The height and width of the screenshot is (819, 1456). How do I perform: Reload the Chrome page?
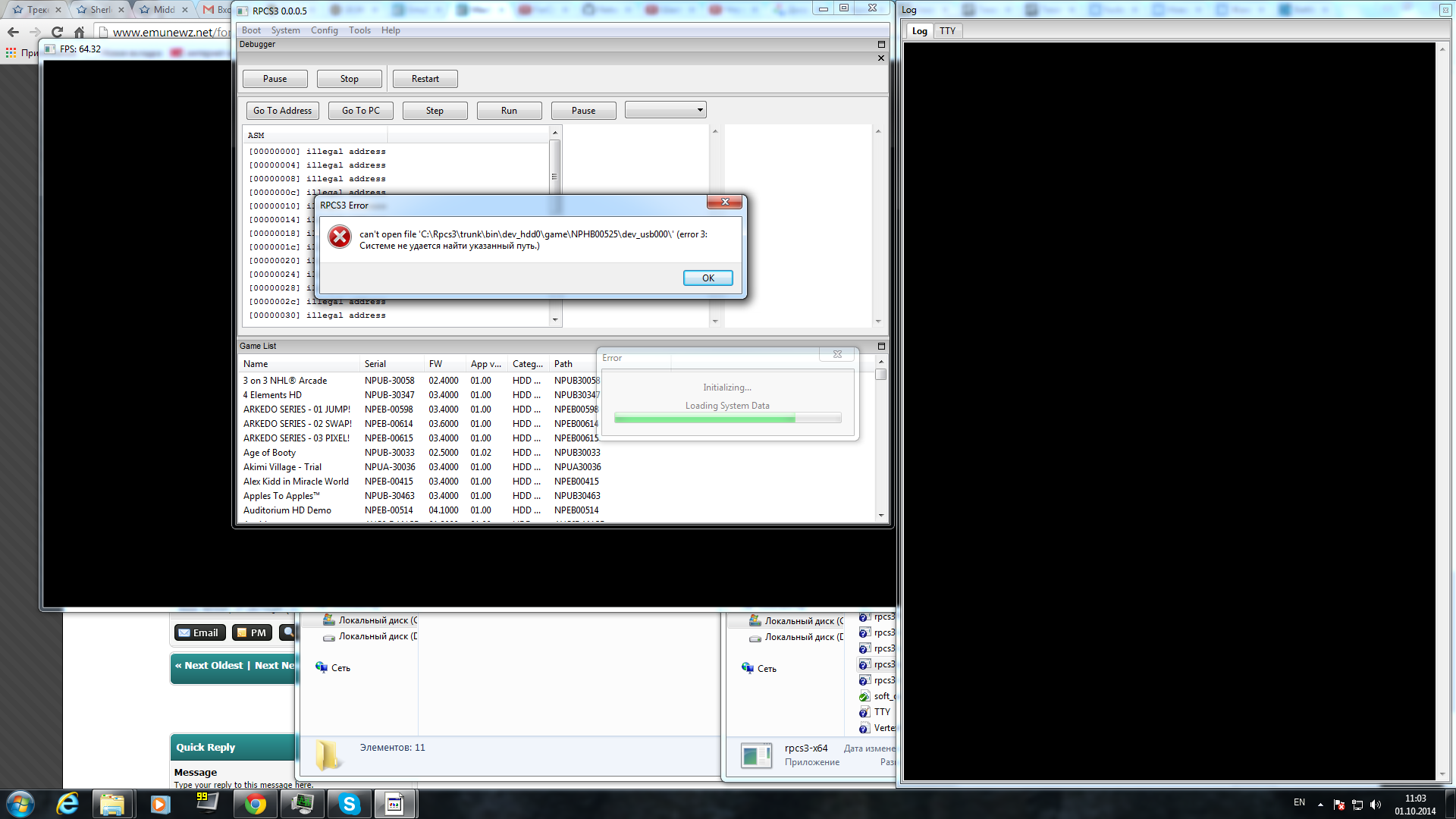click(x=57, y=32)
